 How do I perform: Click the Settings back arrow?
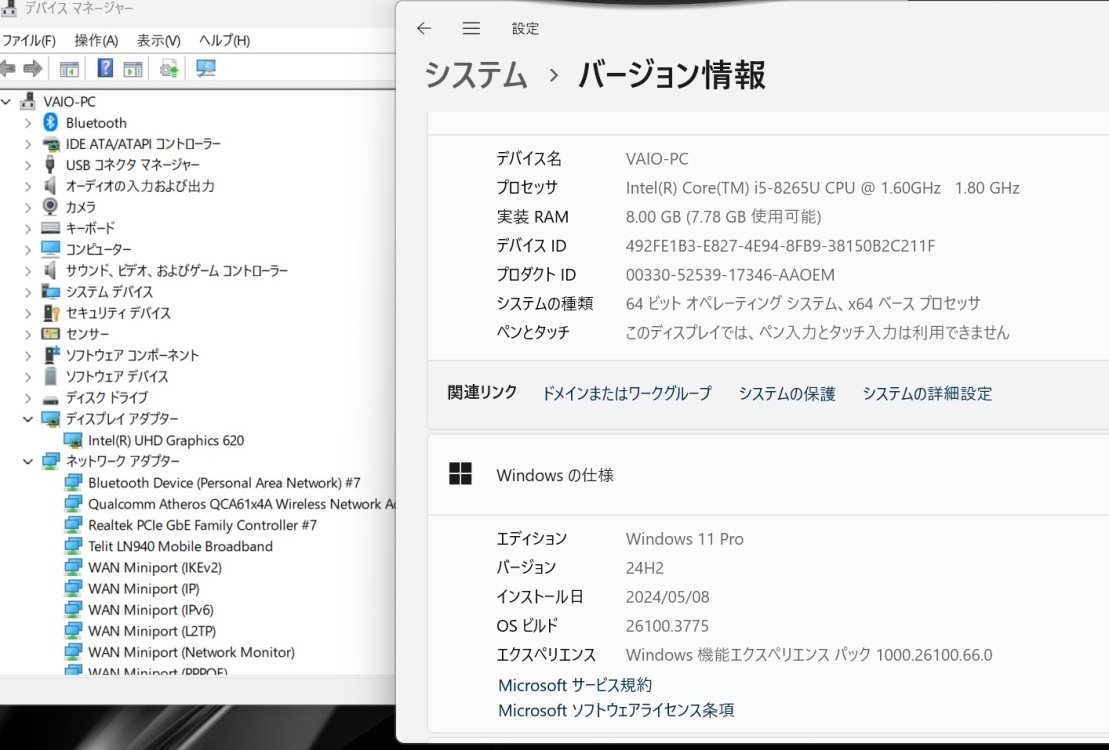point(424,28)
